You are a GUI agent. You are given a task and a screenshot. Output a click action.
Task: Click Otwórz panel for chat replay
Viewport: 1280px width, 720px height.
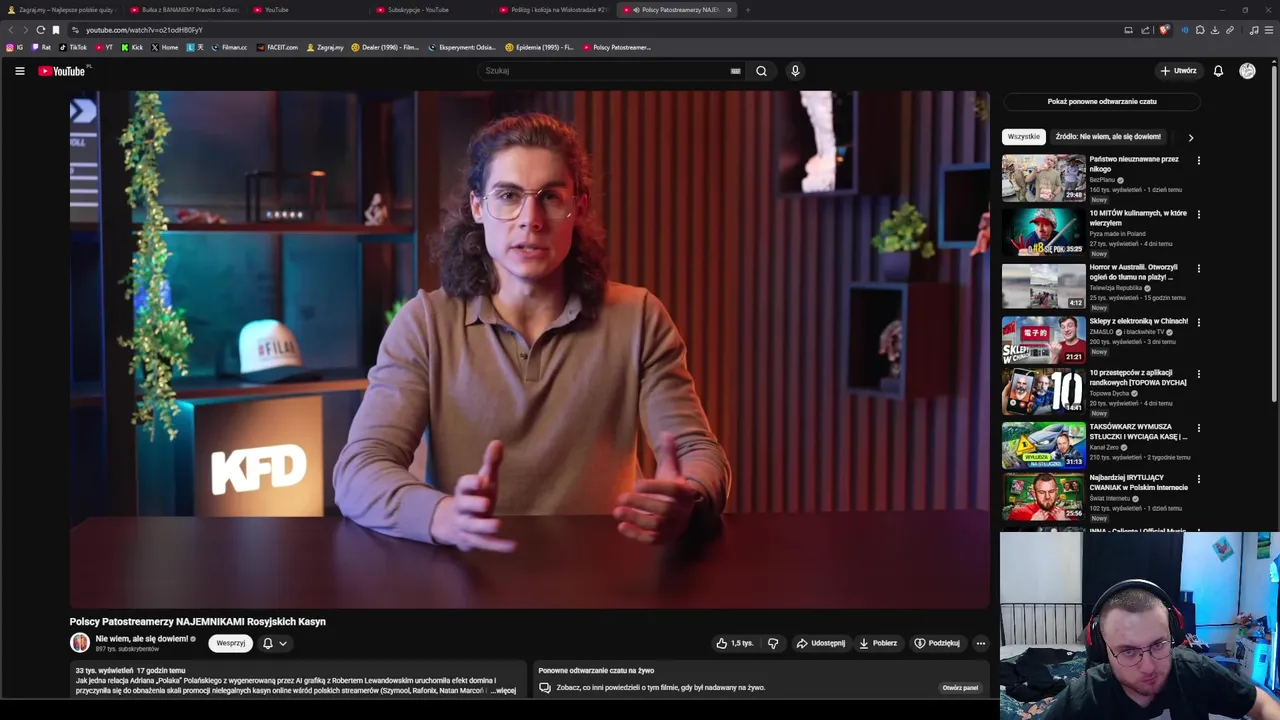tap(960, 688)
